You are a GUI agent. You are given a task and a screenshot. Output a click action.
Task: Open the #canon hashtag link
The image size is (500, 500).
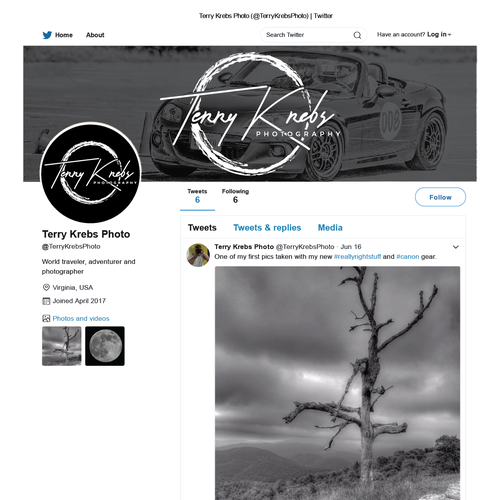coord(408,257)
